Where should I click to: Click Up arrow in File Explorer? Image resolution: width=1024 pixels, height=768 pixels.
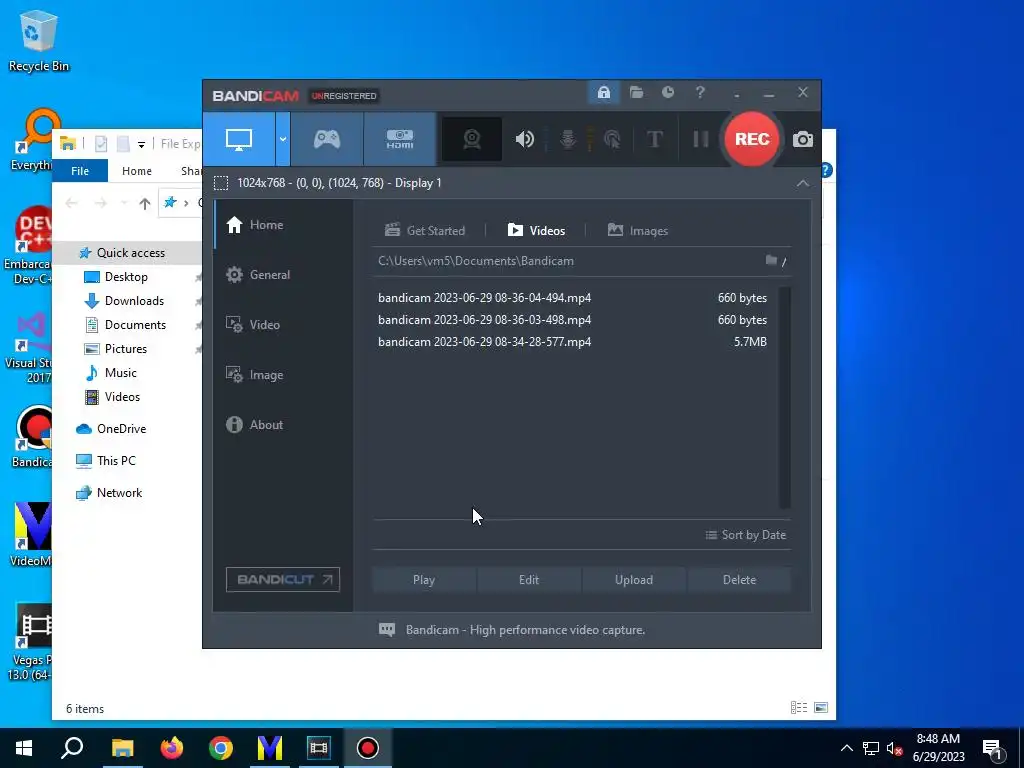144,204
